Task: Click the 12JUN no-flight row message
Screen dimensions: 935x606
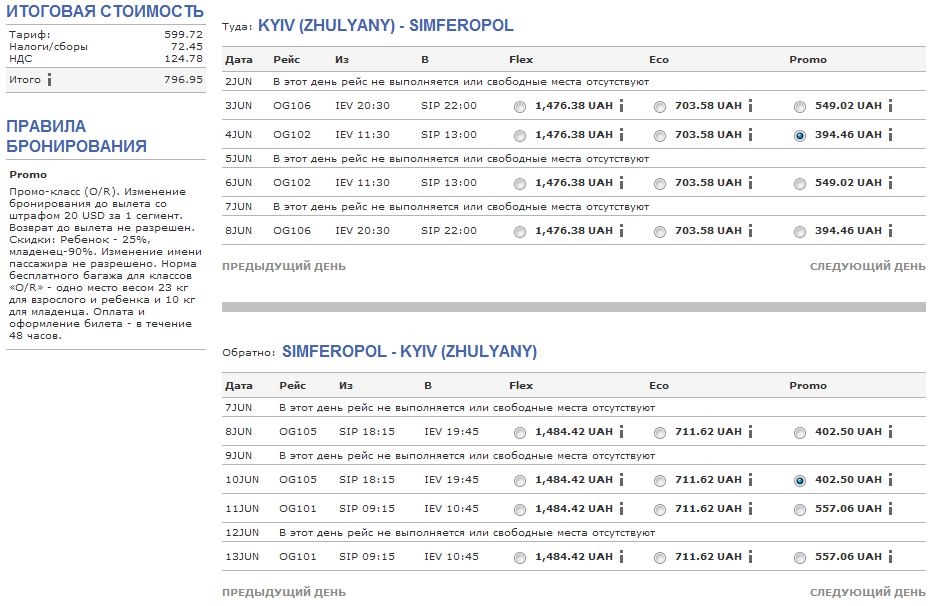Action: 467,533
